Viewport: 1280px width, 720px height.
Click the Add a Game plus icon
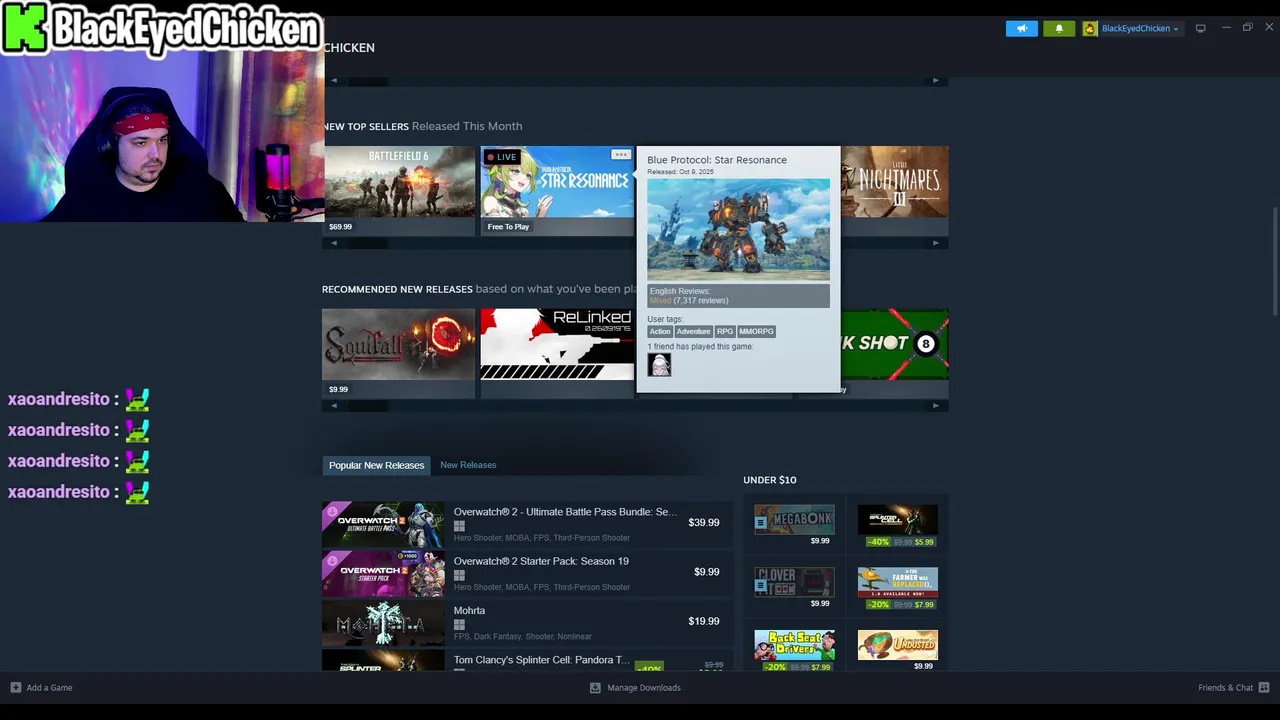[x=15, y=688]
